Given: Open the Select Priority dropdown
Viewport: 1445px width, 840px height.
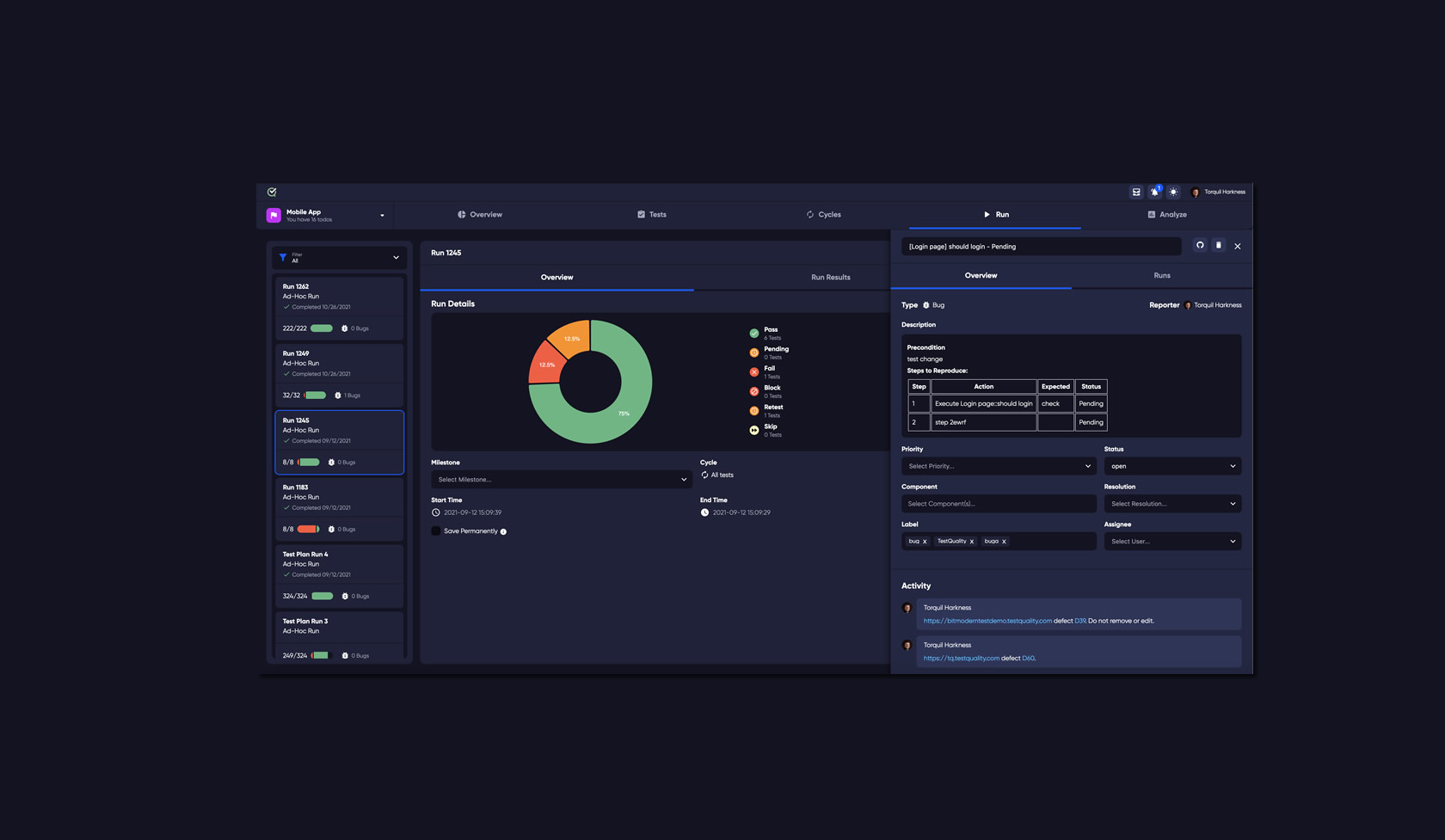Looking at the screenshot, I should (x=998, y=465).
